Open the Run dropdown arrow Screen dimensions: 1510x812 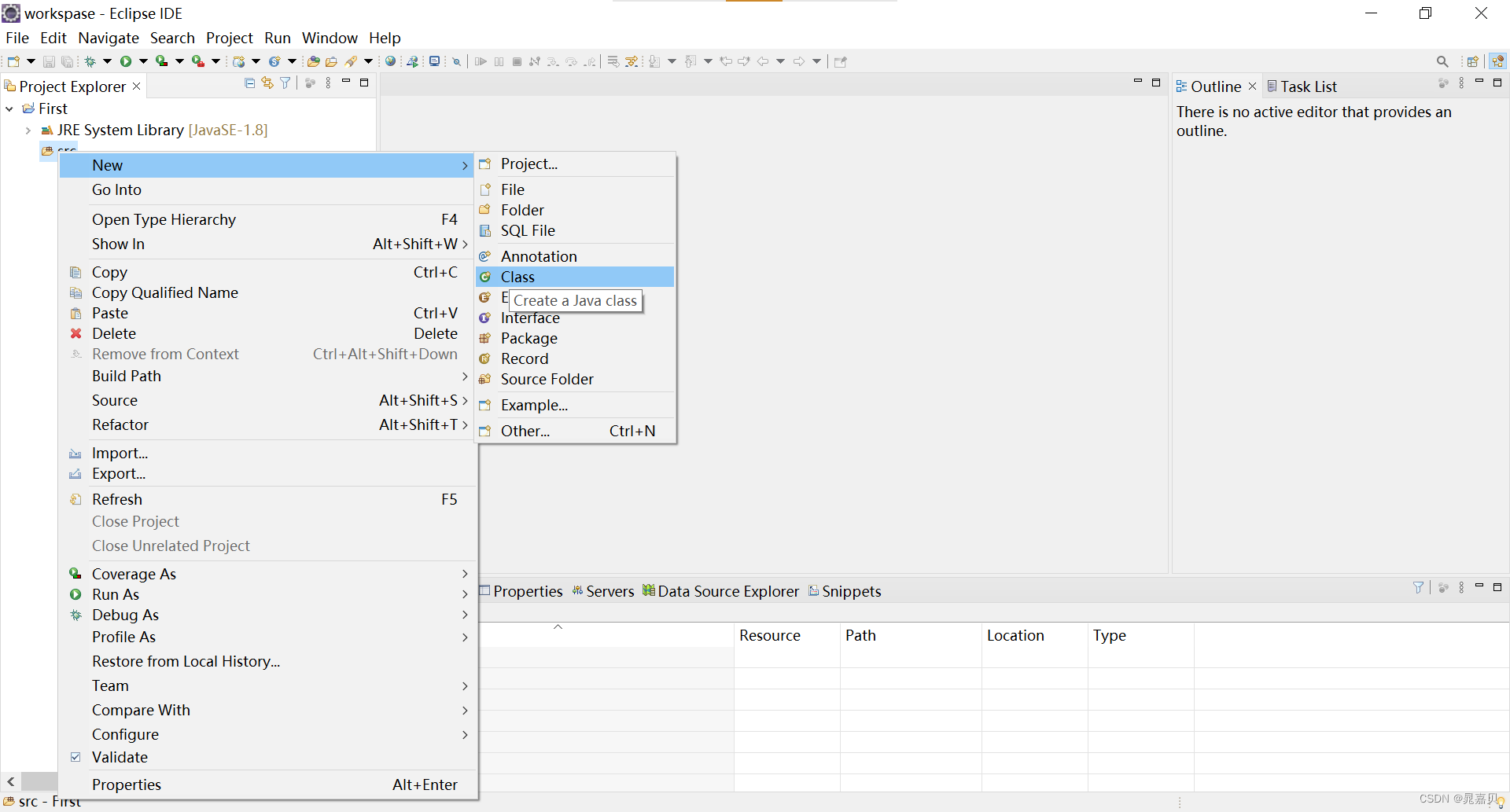(143, 61)
